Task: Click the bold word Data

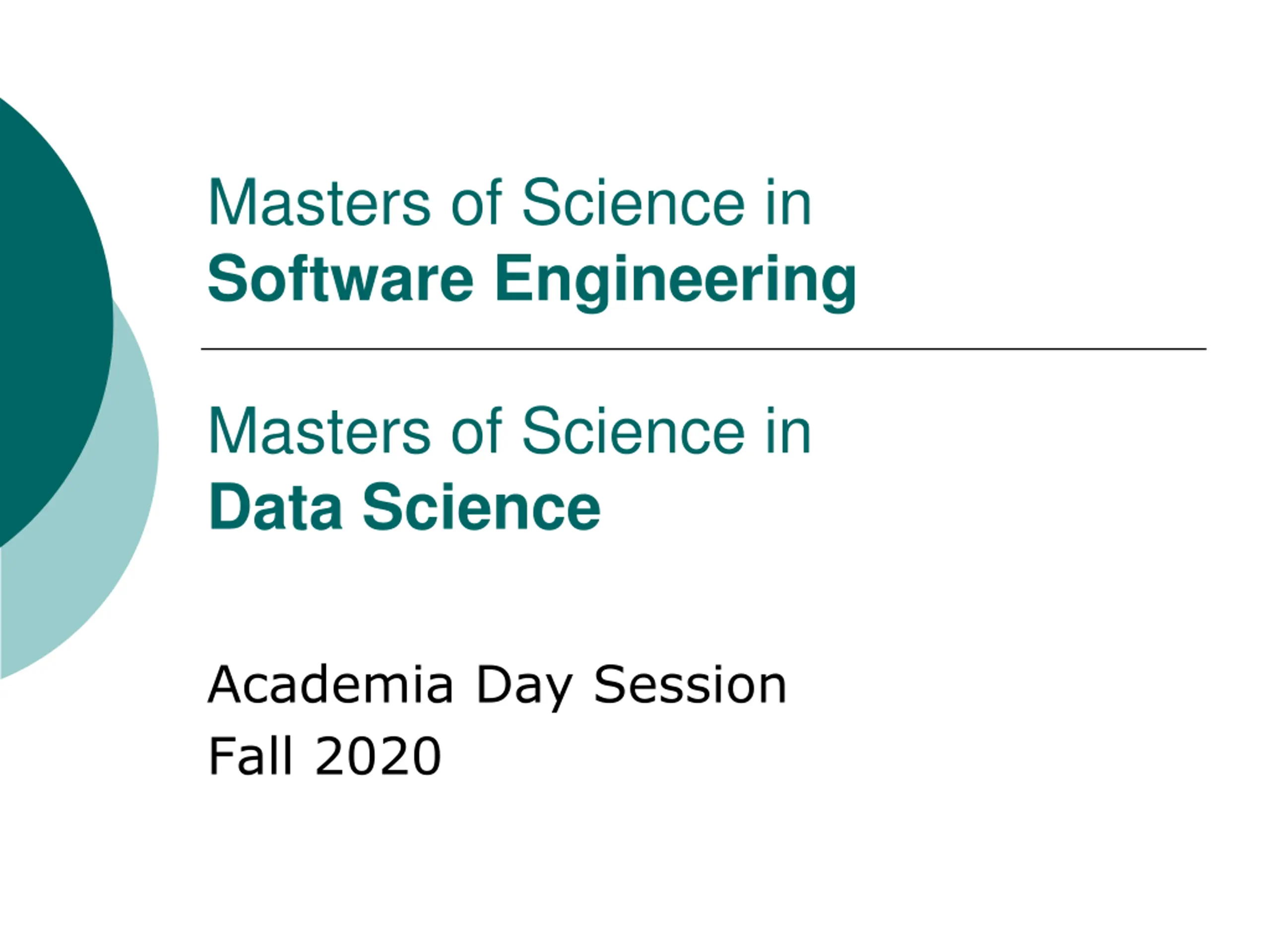Action: tap(276, 507)
